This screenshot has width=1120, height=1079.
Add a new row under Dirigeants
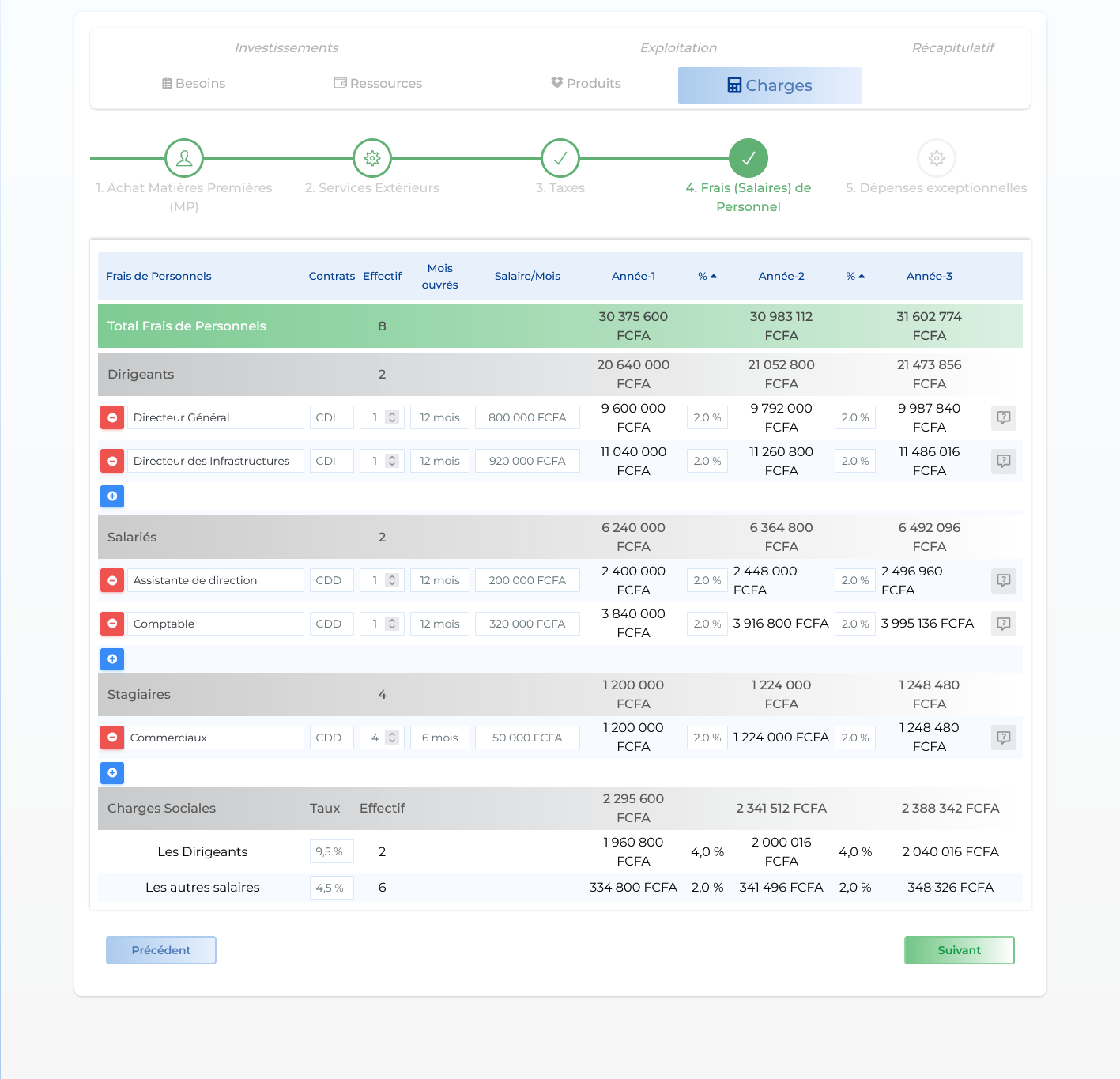(x=112, y=496)
